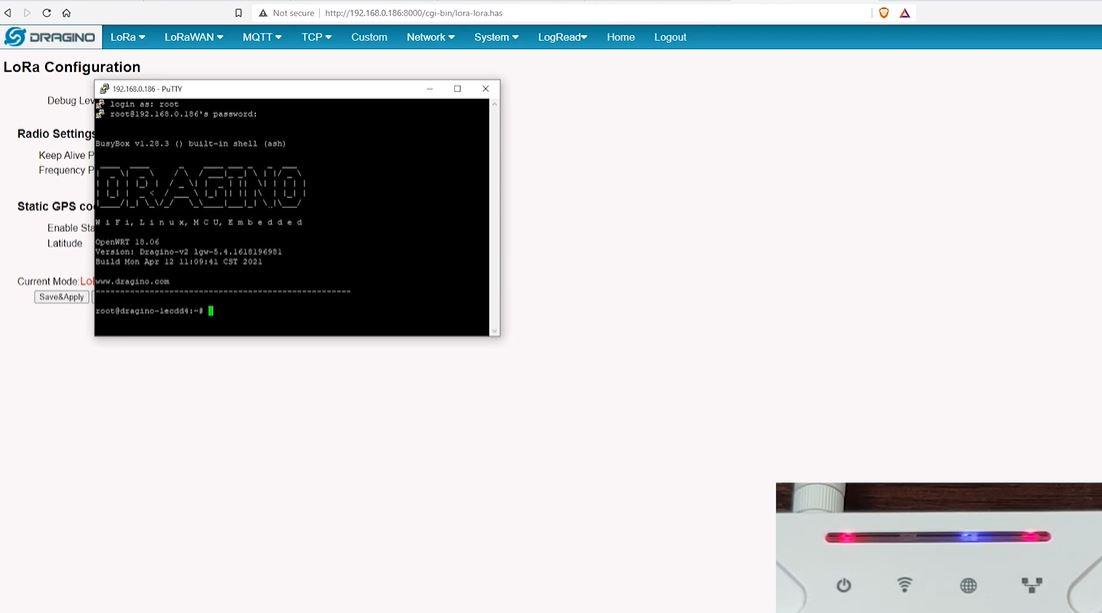Click the LoRa Configuration heading
The image size is (1102, 613).
click(x=72, y=67)
